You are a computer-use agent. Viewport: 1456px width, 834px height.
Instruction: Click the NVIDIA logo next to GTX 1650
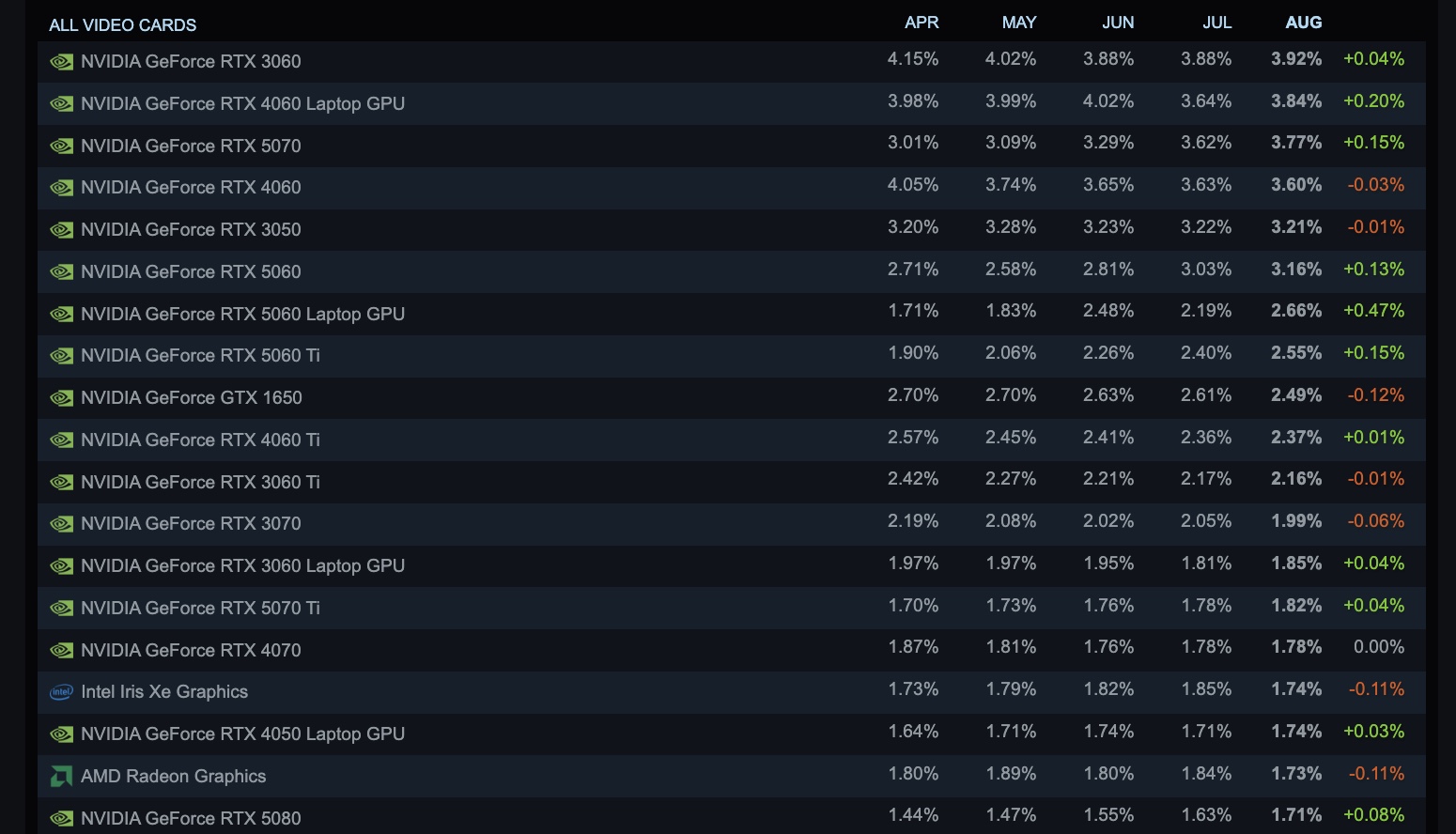tap(61, 398)
